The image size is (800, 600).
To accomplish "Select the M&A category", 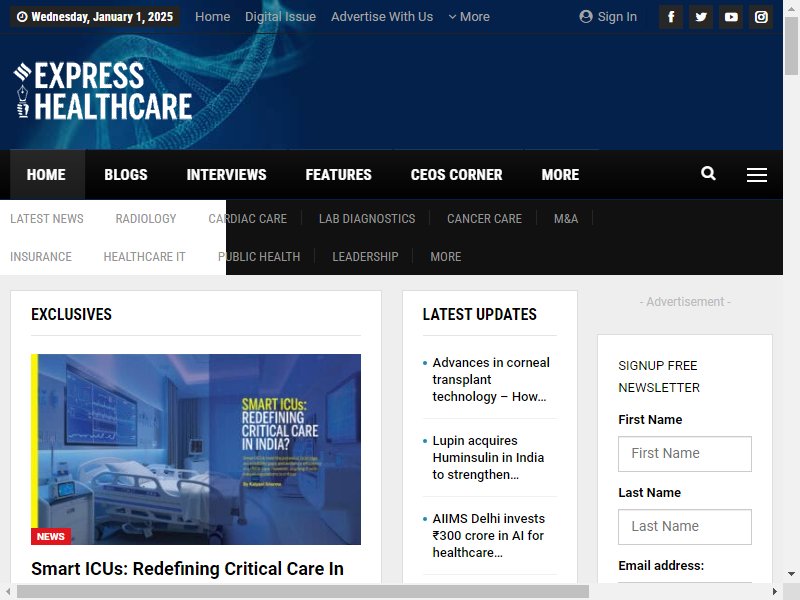I will click(x=566, y=219).
